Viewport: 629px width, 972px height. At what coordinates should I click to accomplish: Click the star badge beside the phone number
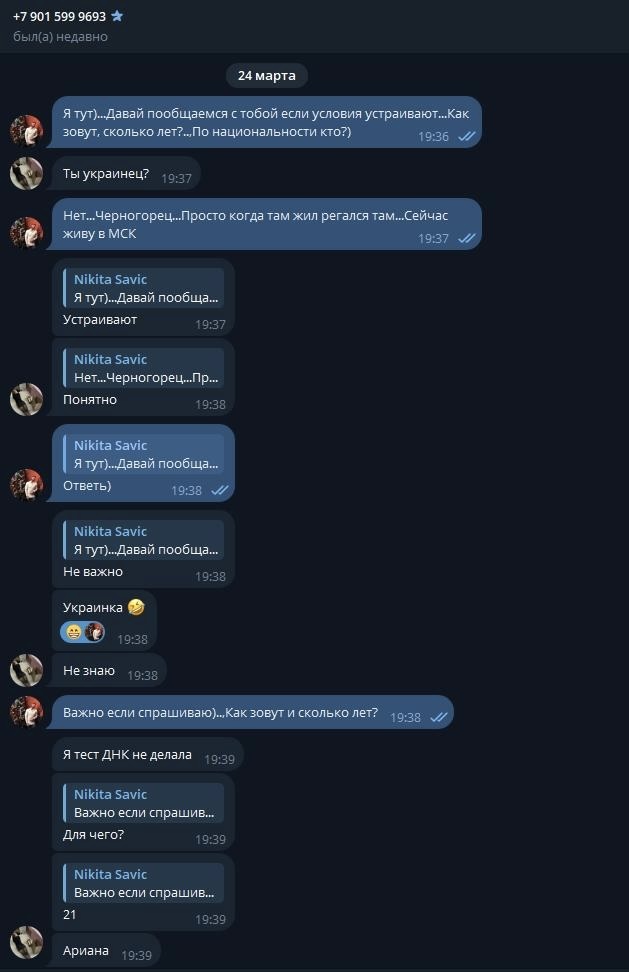(x=117, y=17)
